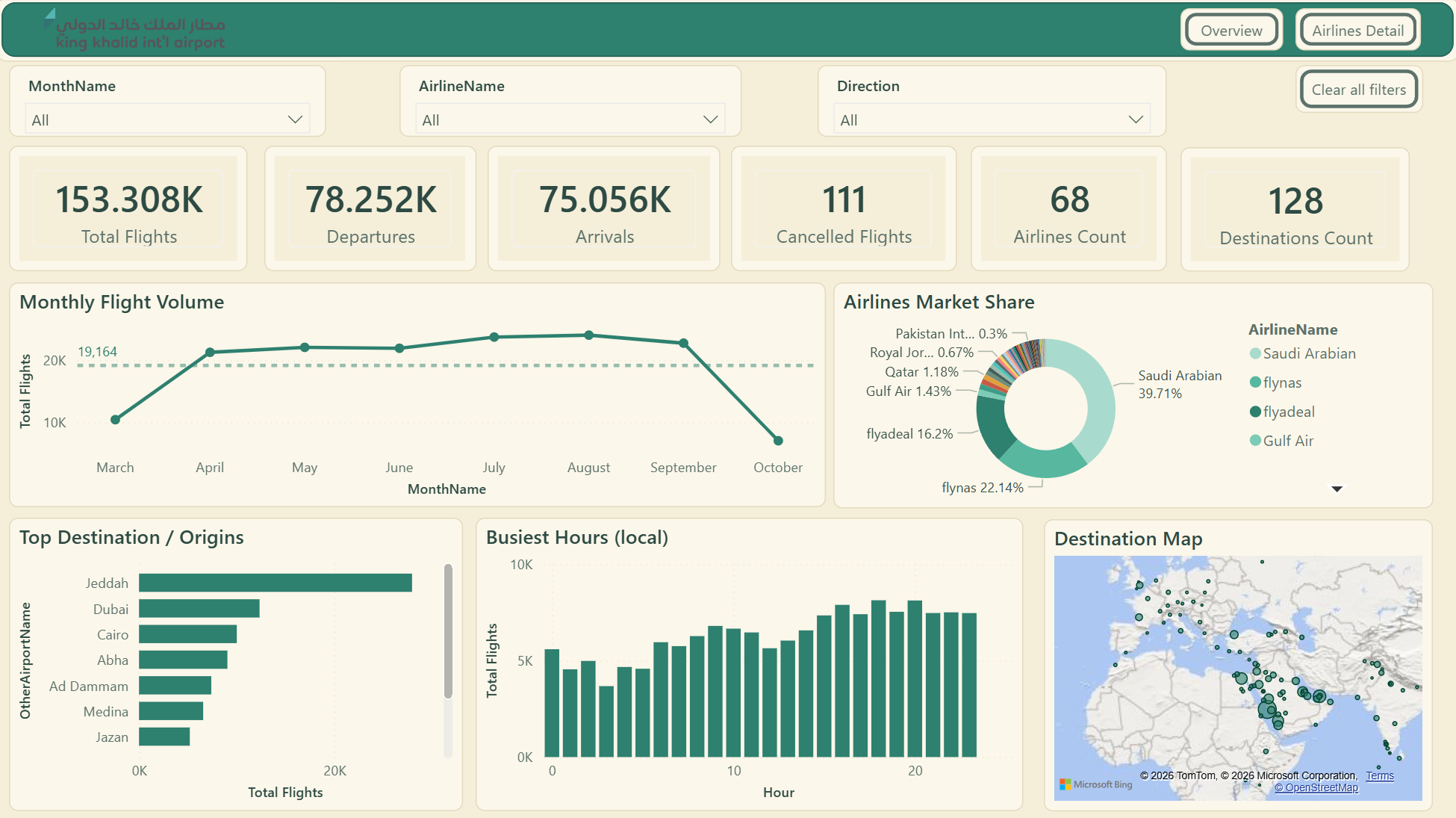Select the Cairo bar

(187, 634)
